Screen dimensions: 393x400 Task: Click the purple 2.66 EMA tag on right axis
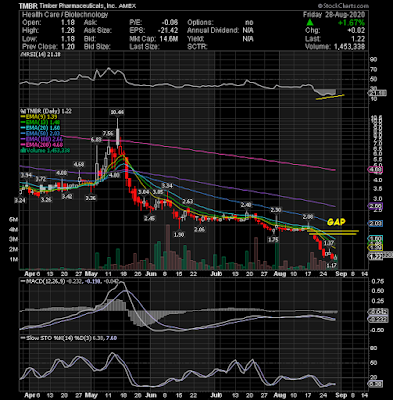tap(375, 206)
